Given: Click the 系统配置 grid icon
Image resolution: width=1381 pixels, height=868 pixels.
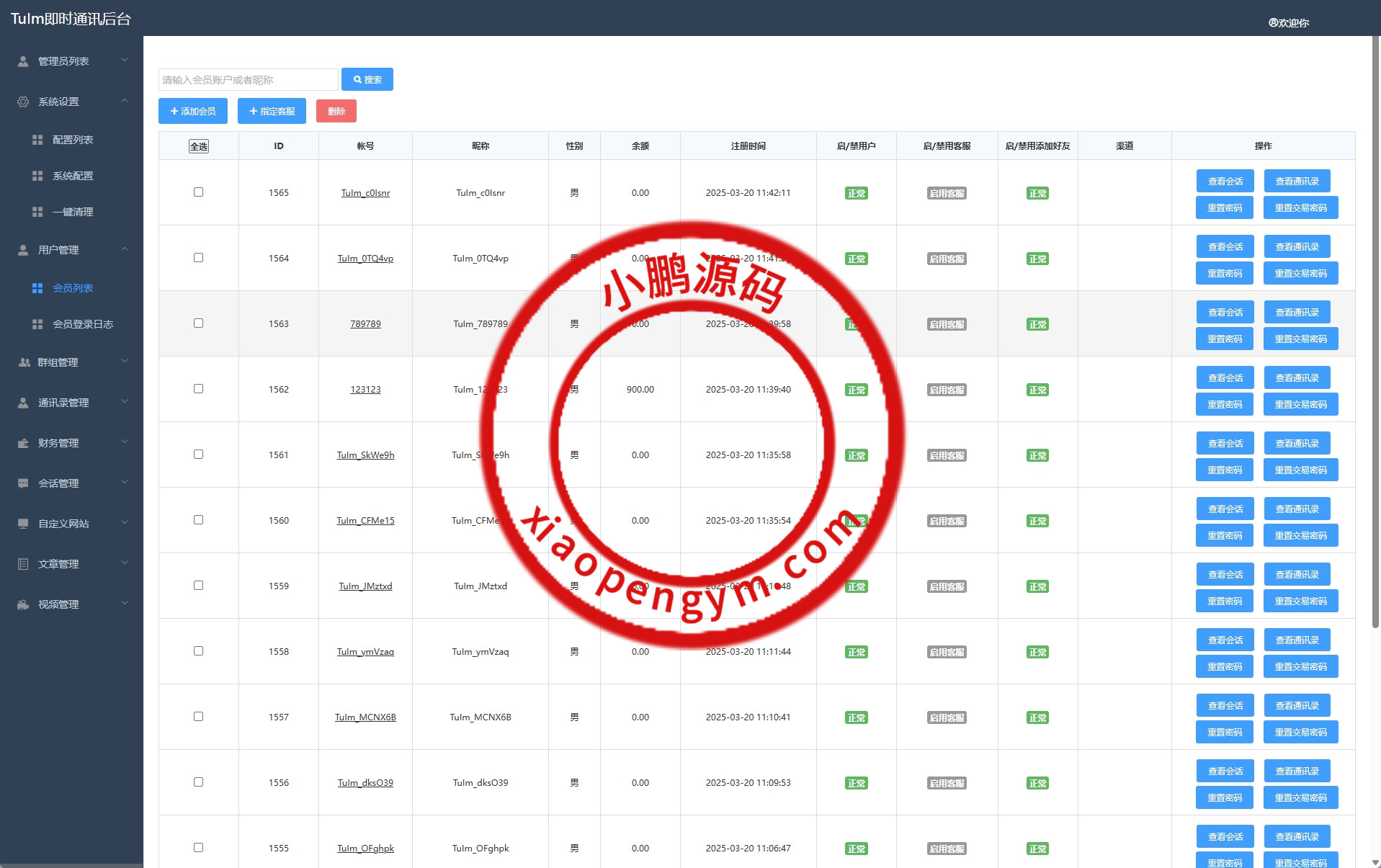Looking at the screenshot, I should (37, 176).
